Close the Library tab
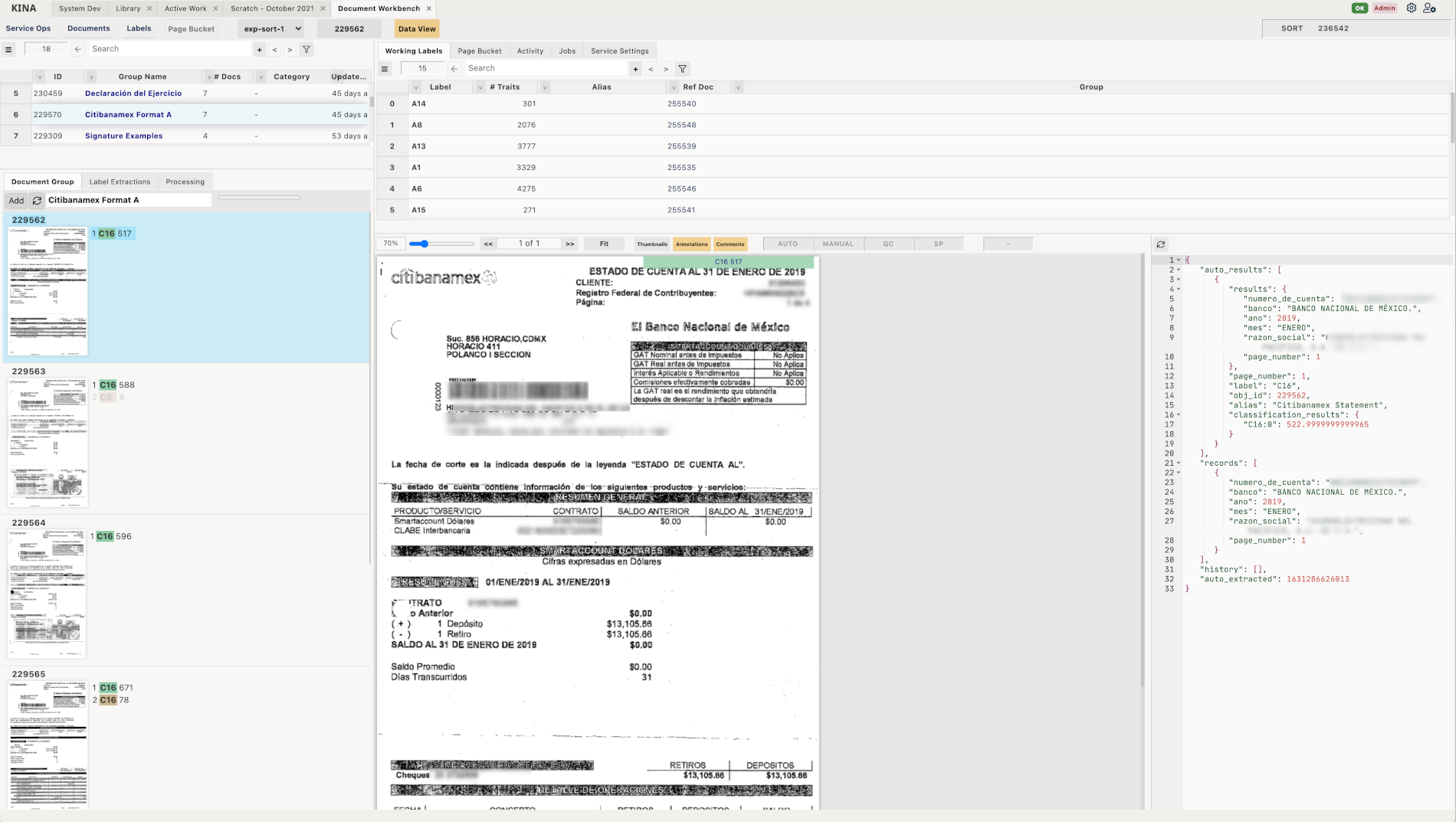This screenshot has width=1456, height=822. click(x=149, y=8)
